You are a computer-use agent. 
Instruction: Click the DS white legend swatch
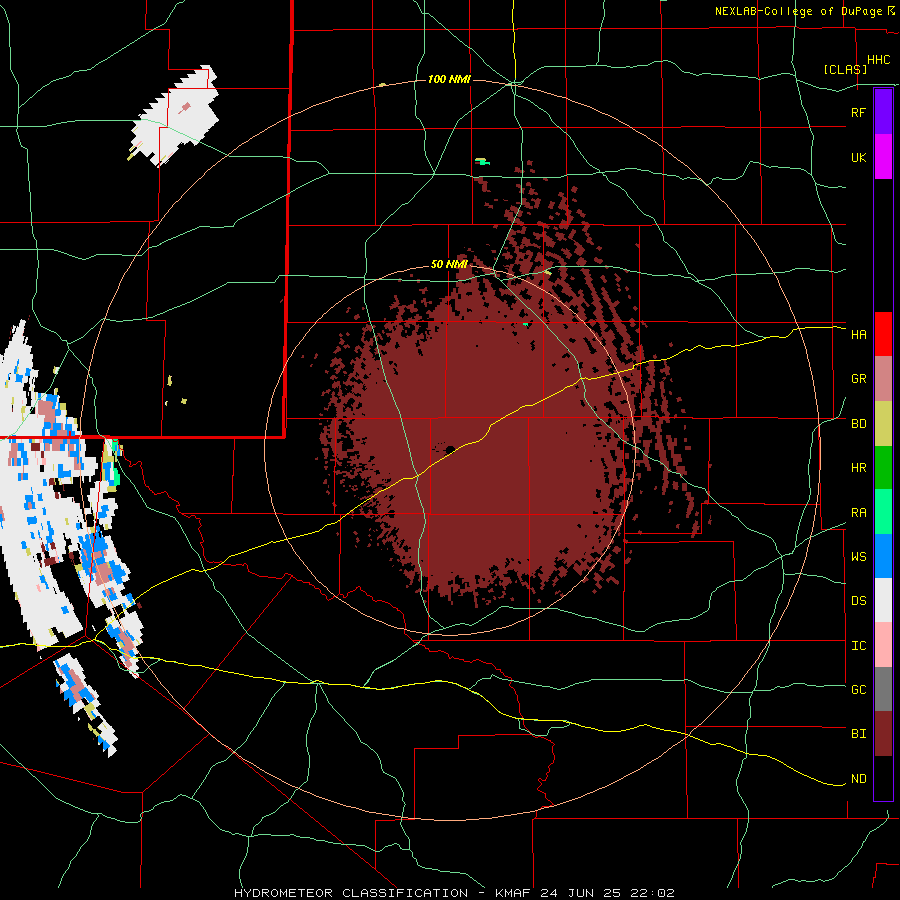click(883, 600)
